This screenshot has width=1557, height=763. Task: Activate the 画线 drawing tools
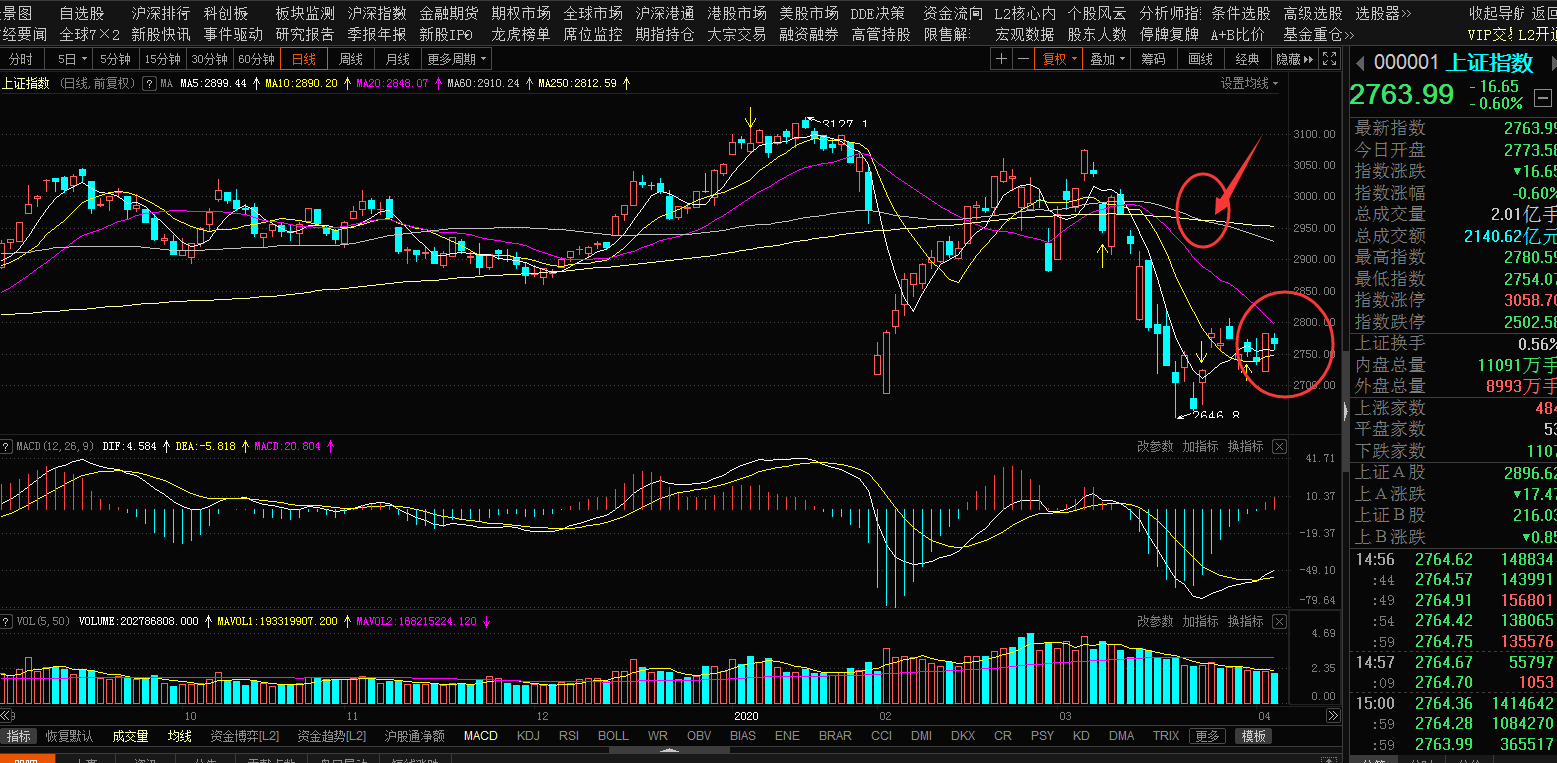pyautogui.click(x=1200, y=59)
